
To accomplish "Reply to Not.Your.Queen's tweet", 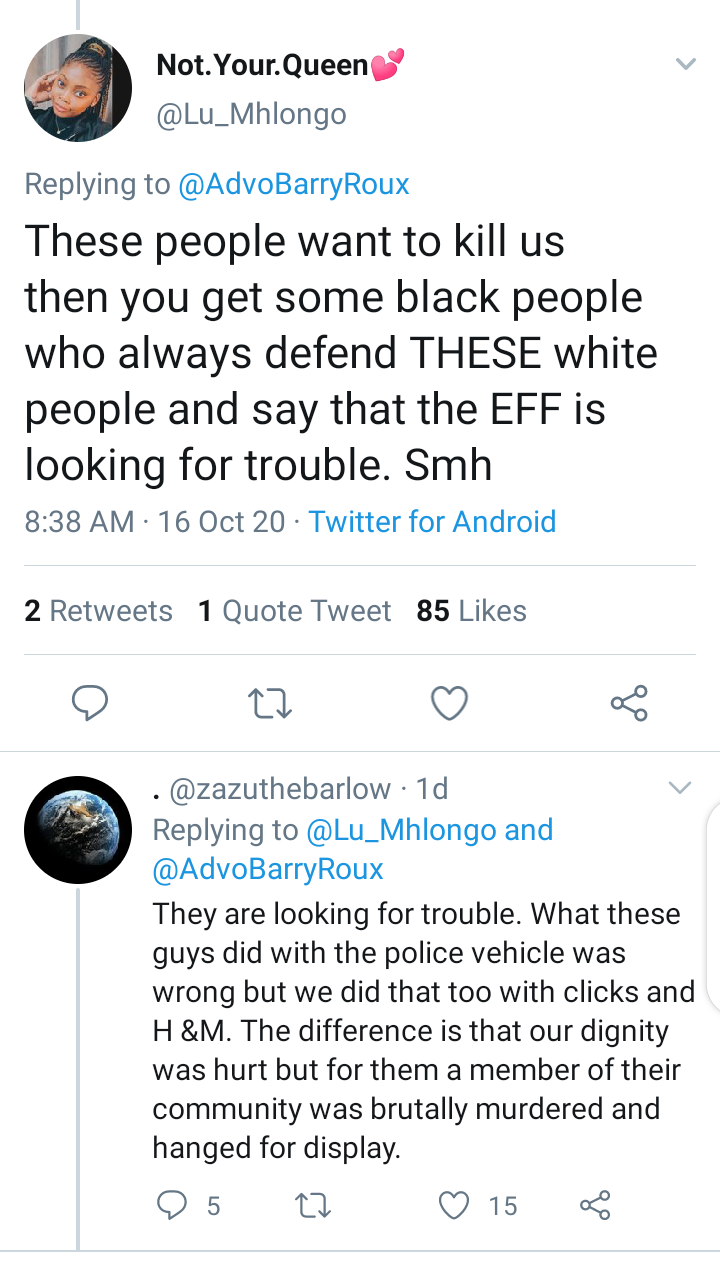I will pos(90,704).
